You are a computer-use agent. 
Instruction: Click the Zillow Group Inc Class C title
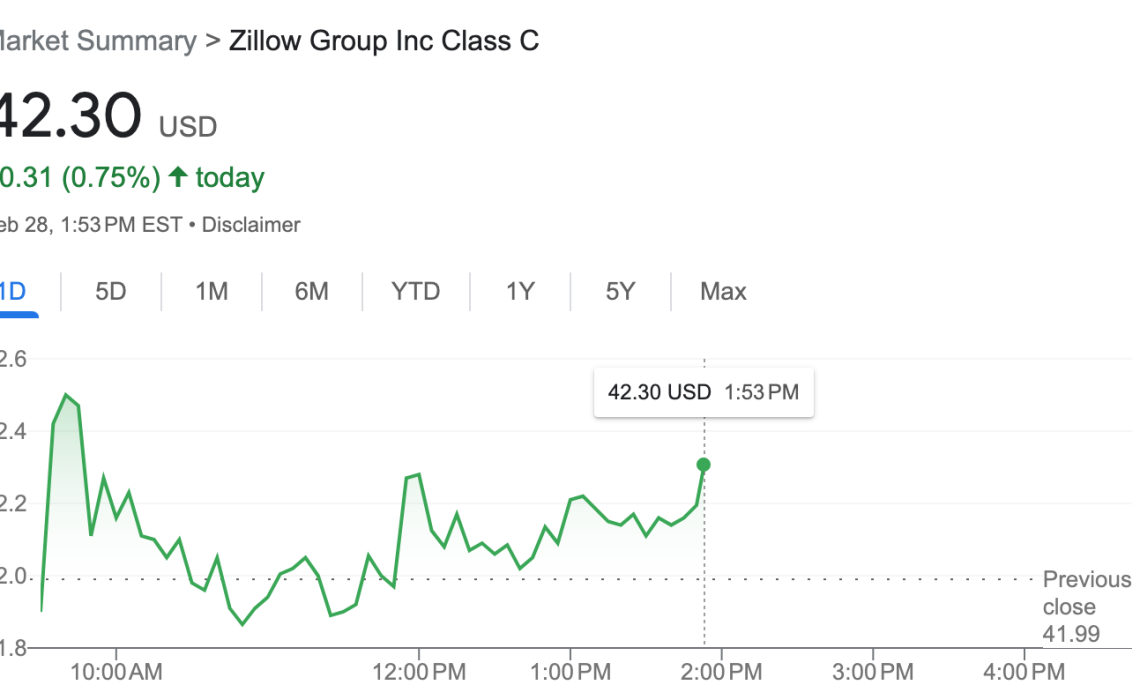click(x=384, y=41)
